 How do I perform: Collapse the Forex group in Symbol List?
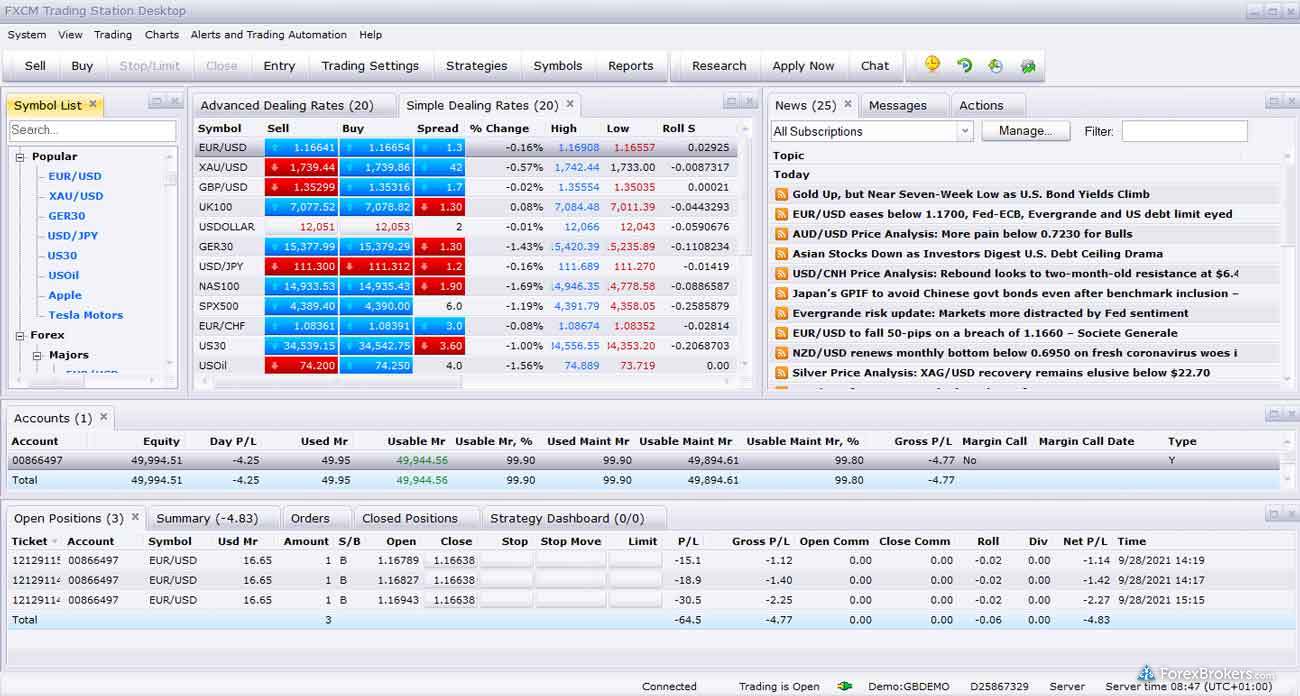point(19,336)
